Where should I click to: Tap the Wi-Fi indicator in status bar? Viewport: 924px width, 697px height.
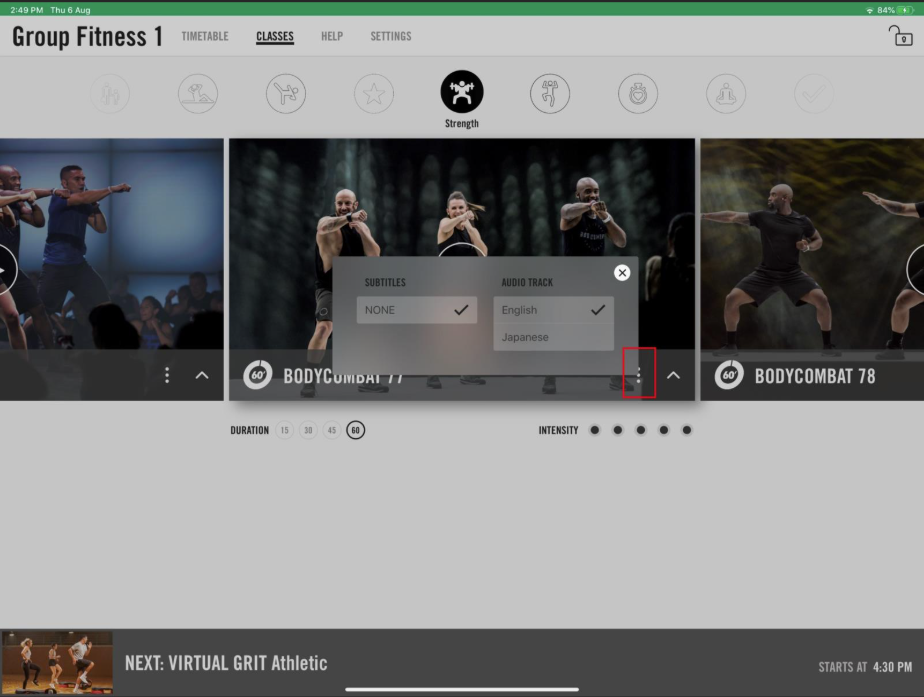(870, 10)
